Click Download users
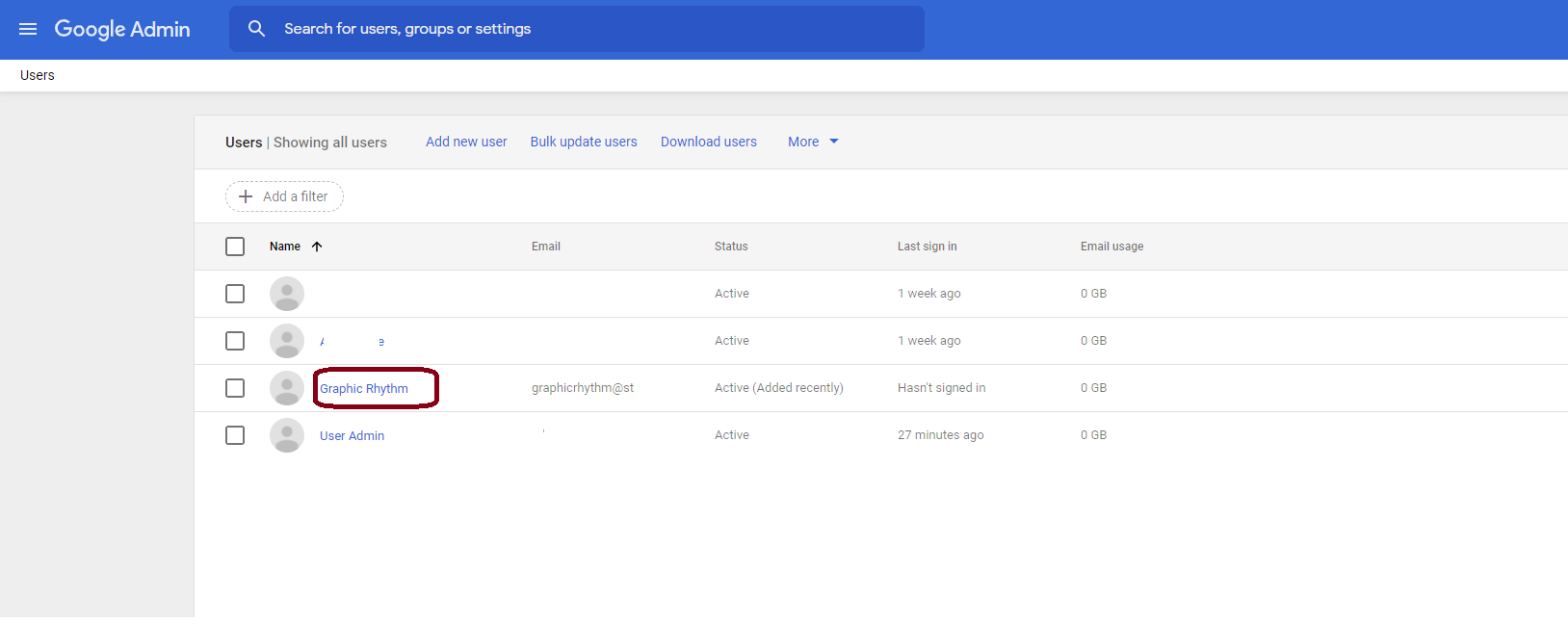Image resolution: width=1568 pixels, height=624 pixels. coord(709,142)
